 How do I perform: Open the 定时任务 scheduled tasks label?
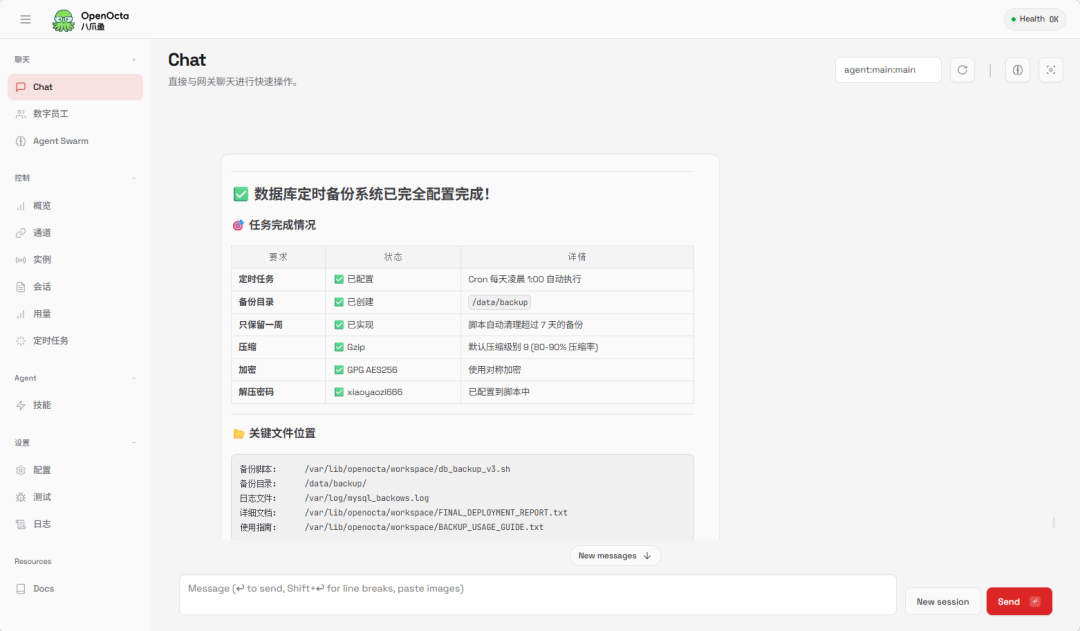51,340
